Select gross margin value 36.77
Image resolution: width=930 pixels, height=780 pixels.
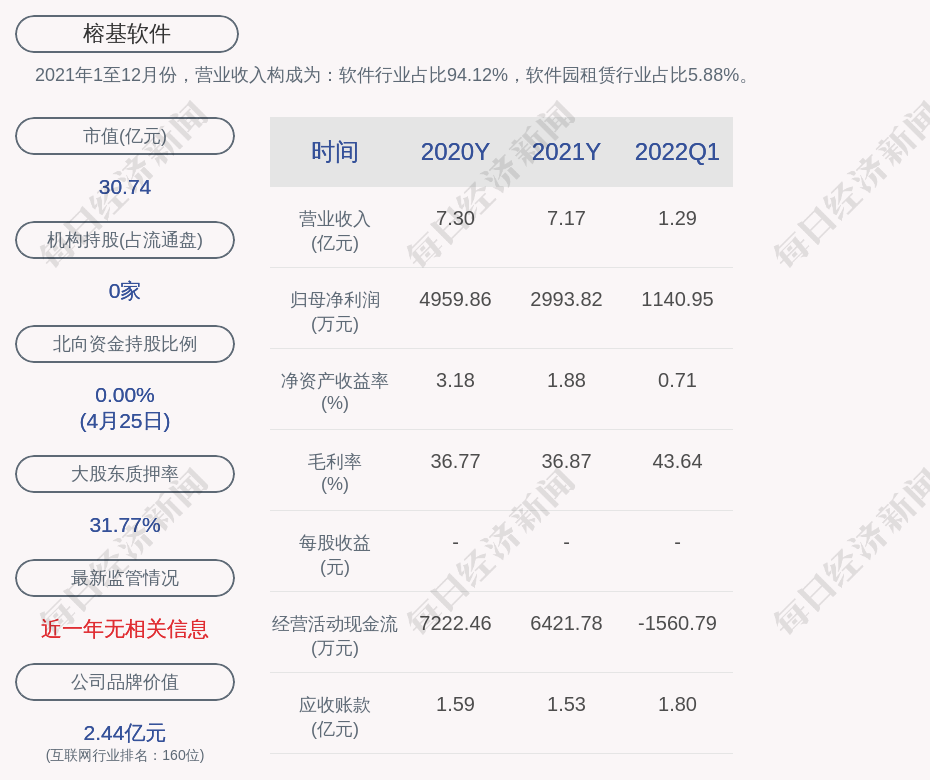[x=455, y=461]
